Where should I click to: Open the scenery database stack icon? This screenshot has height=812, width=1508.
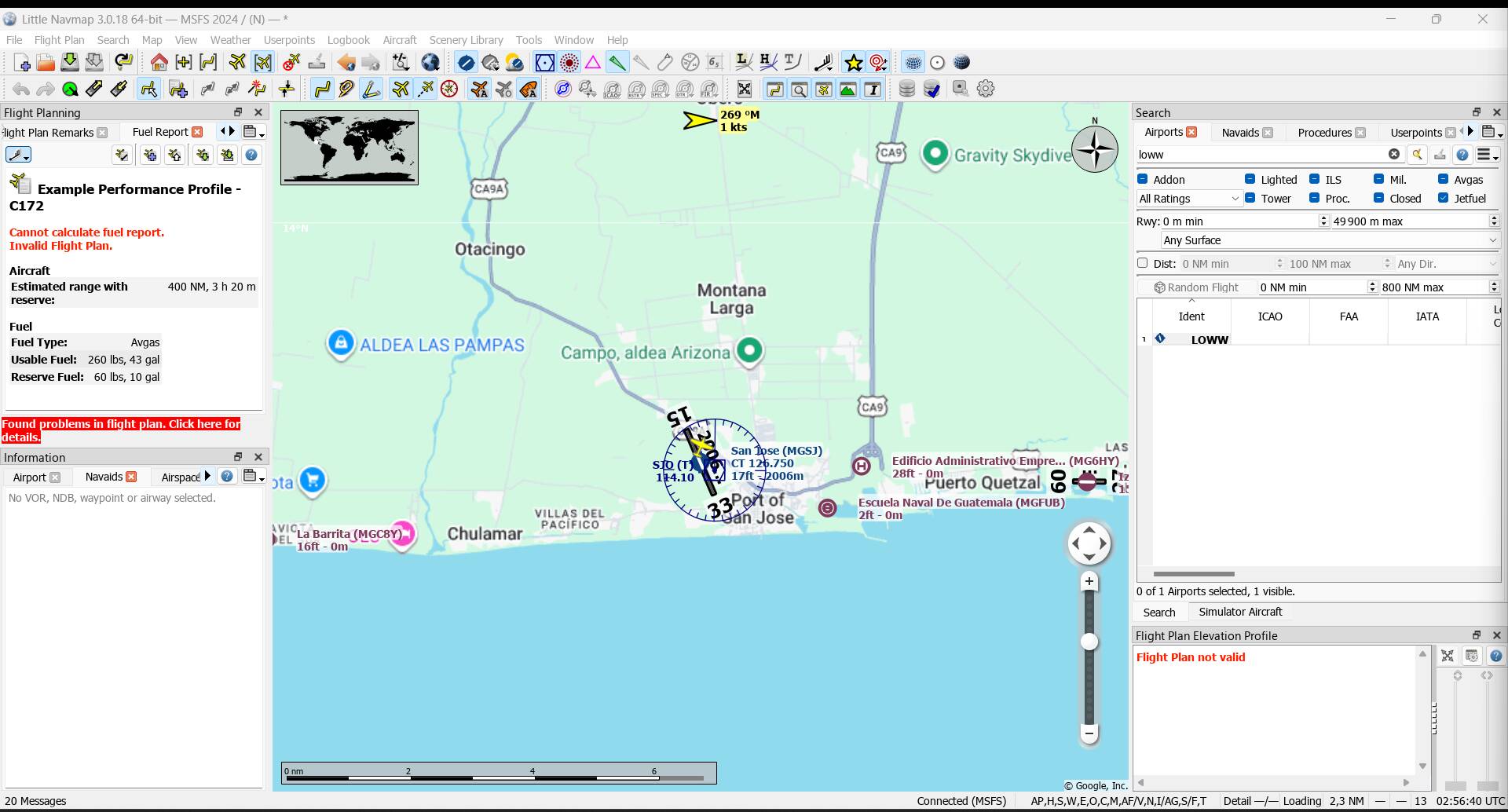907,90
